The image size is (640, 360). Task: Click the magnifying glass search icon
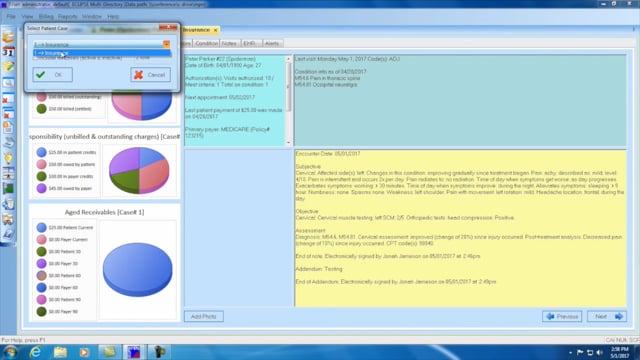(x=8, y=83)
